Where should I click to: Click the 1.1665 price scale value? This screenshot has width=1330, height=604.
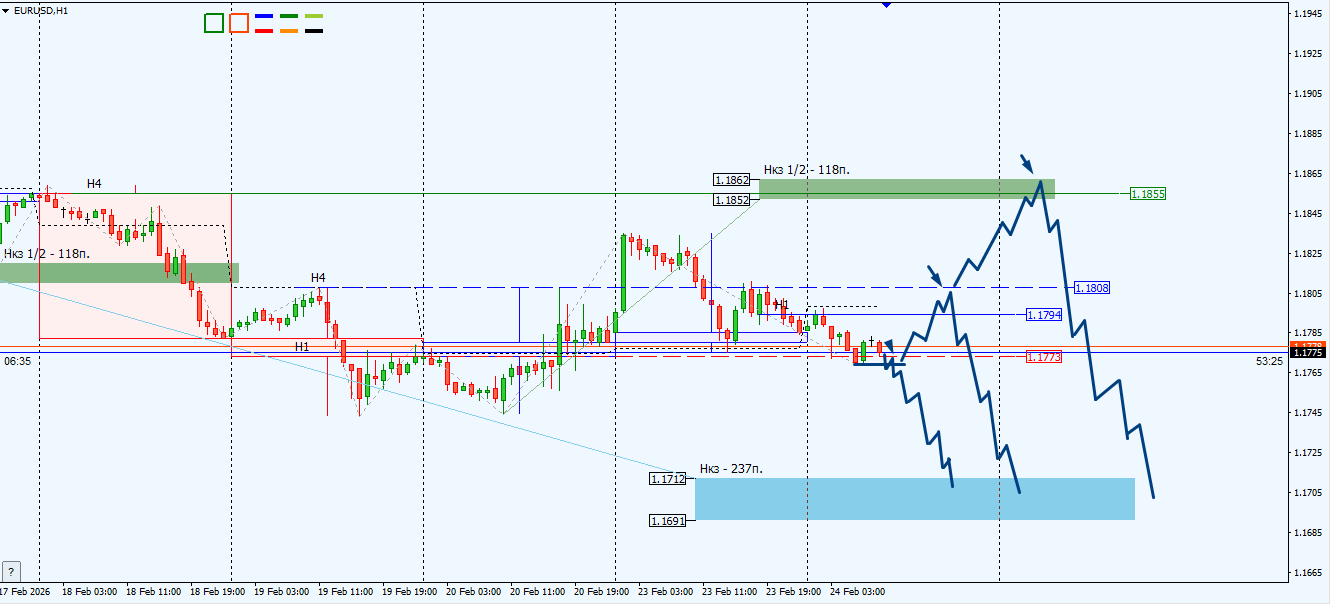point(1309,573)
